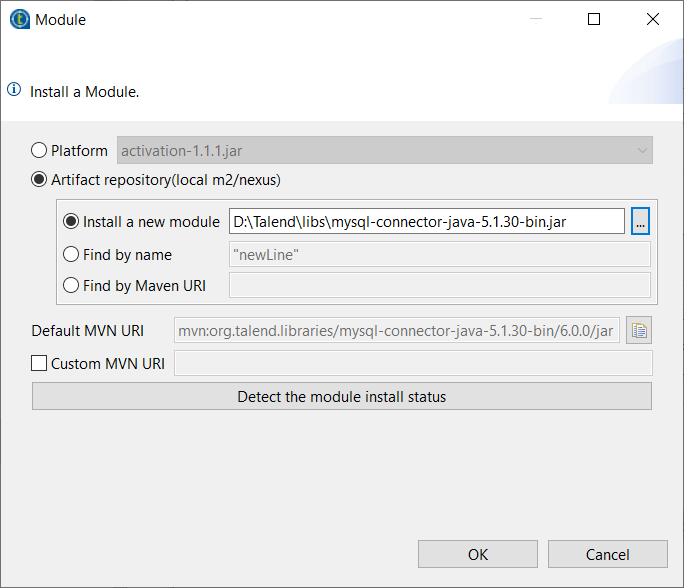Viewport: 684px width, 588px height.
Task: Click the Default MVN URI text field
Action: click(x=397, y=330)
